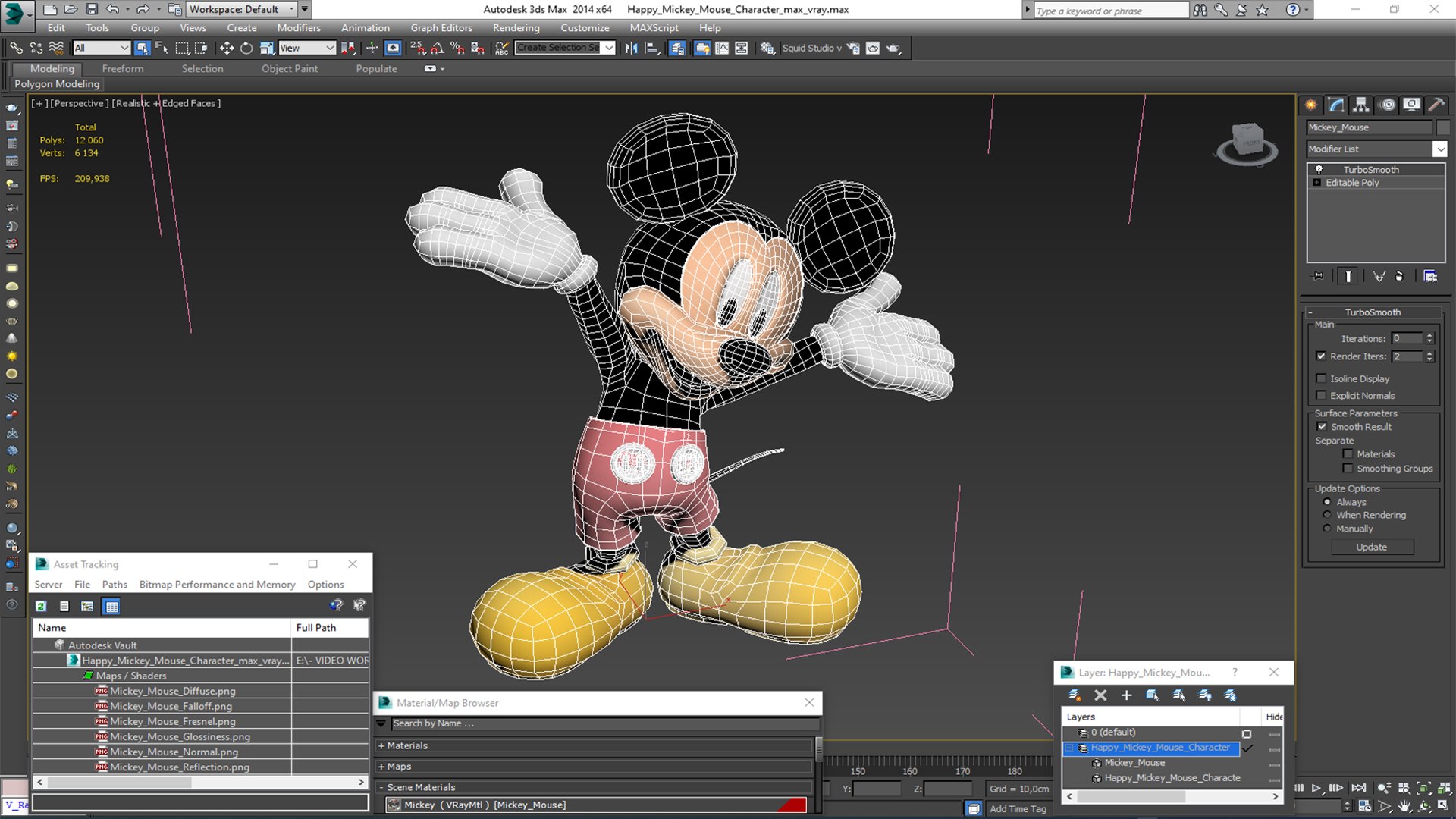Viewport: 1456px width, 819px height.
Task: Refresh the Asset Tracking list
Action: click(41, 606)
